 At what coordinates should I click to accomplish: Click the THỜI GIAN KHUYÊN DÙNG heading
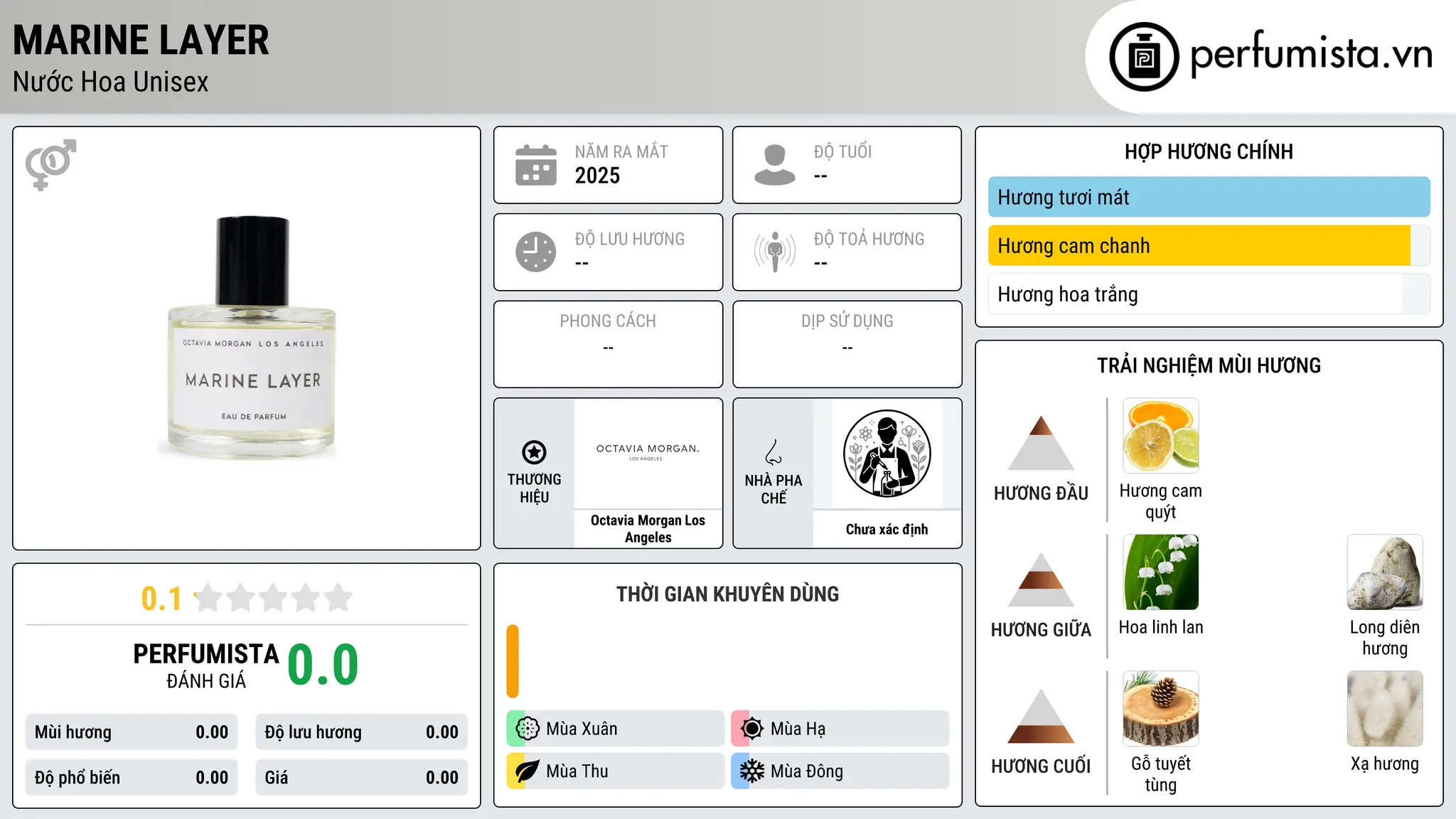click(727, 594)
